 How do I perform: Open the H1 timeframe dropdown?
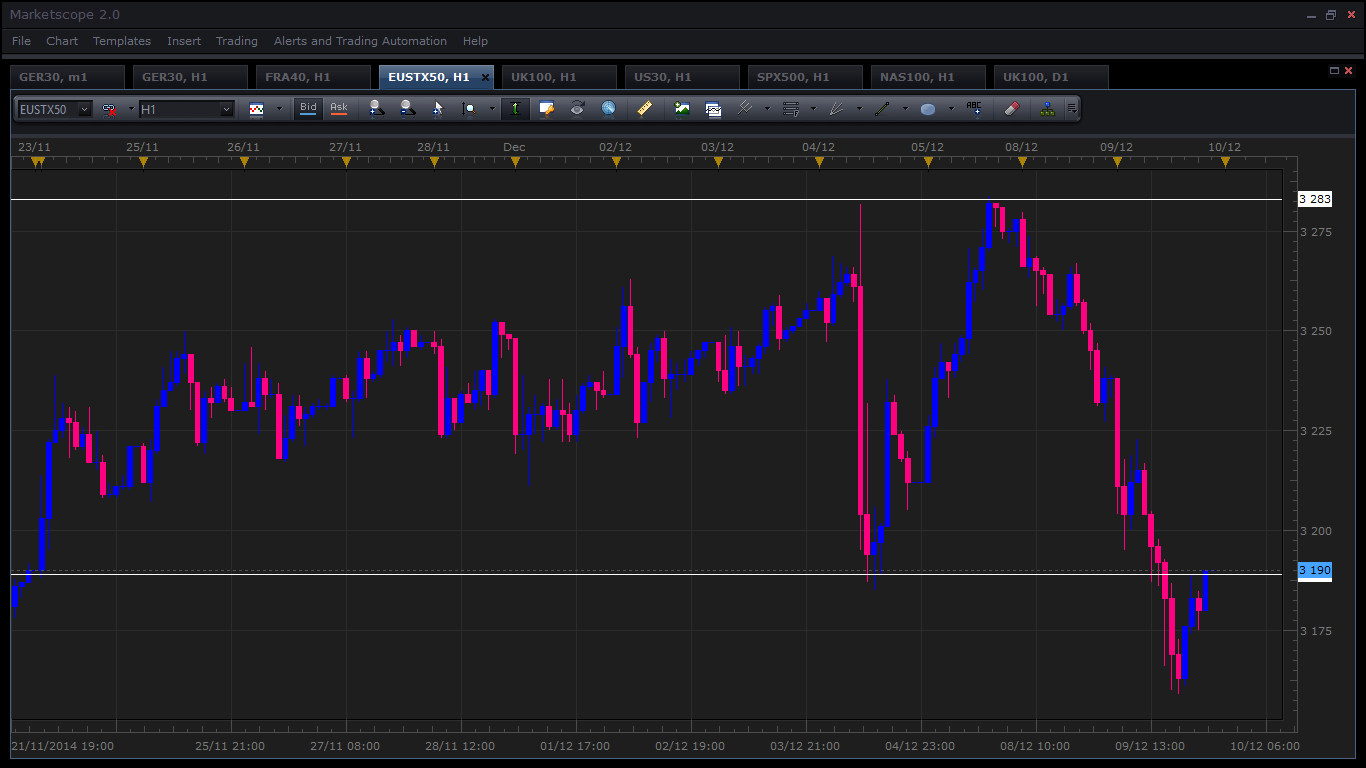(187, 109)
